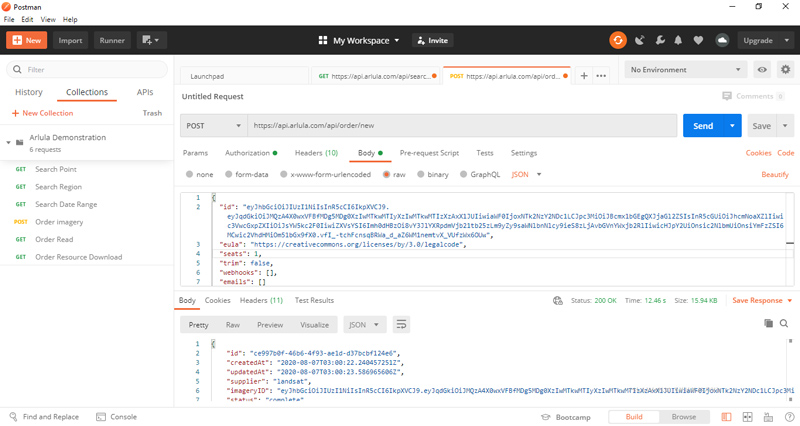Copy response body to clipboard
The width and height of the screenshot is (800, 426).
click(x=768, y=323)
